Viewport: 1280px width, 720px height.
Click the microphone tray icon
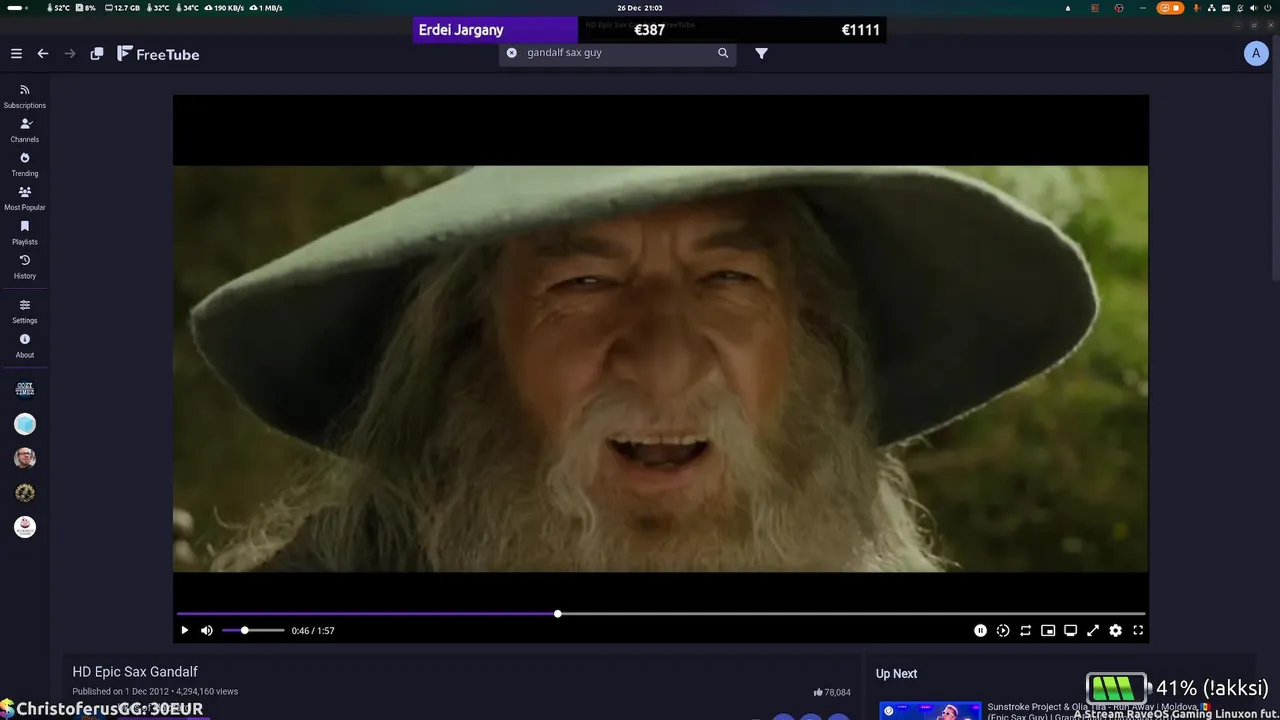point(1197,8)
